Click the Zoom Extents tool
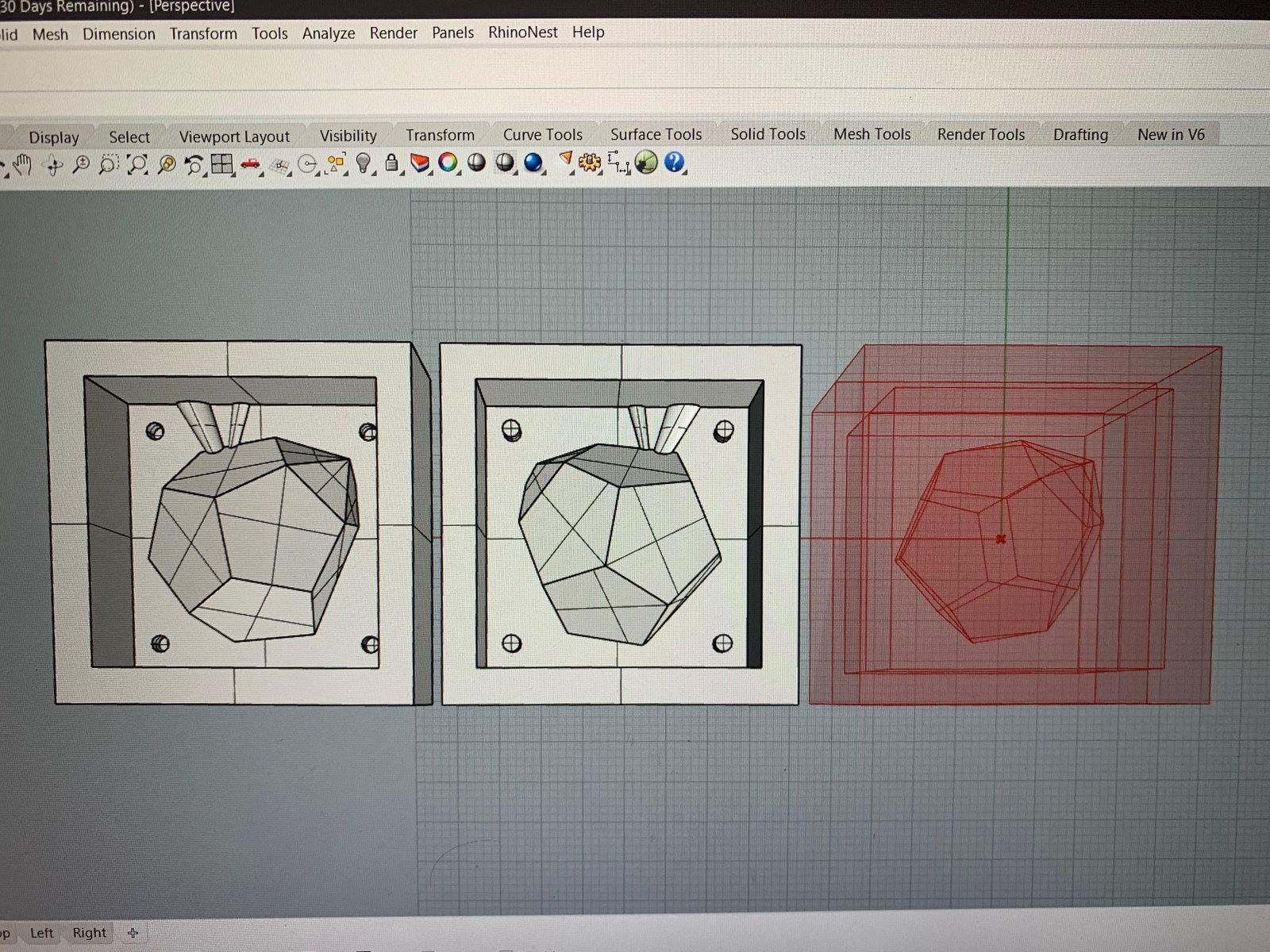The height and width of the screenshot is (952, 1270). pyautogui.click(x=137, y=164)
